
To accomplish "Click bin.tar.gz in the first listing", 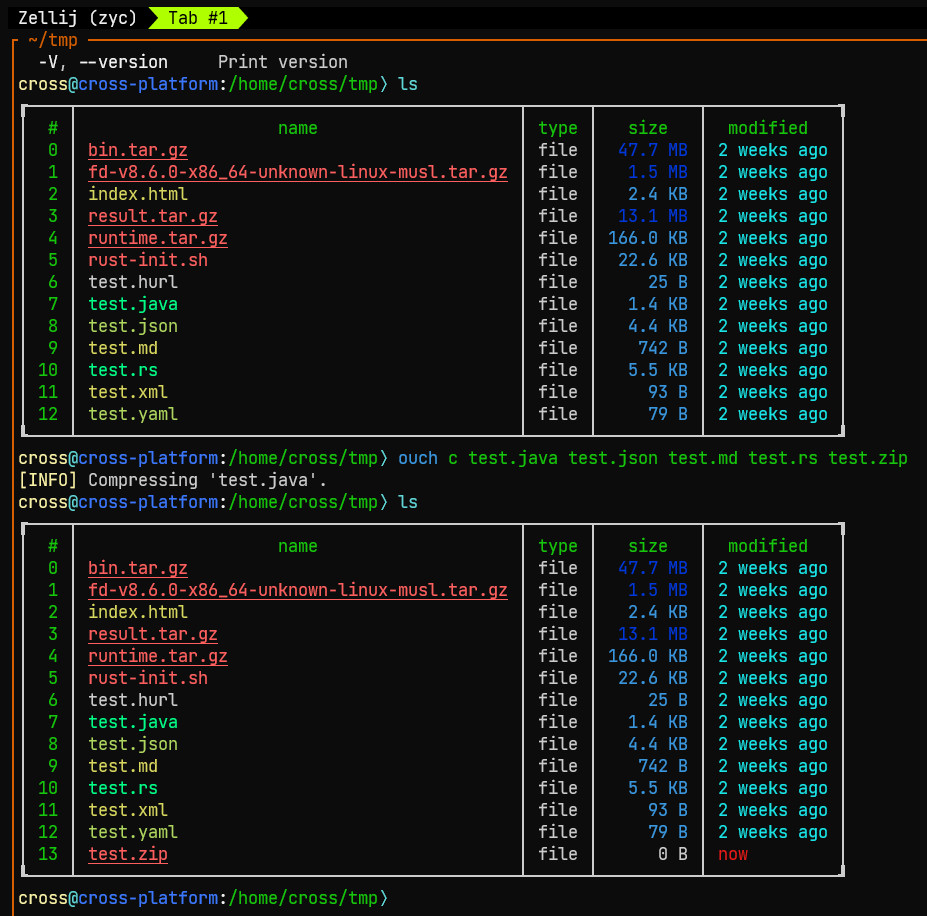I will click(138, 150).
